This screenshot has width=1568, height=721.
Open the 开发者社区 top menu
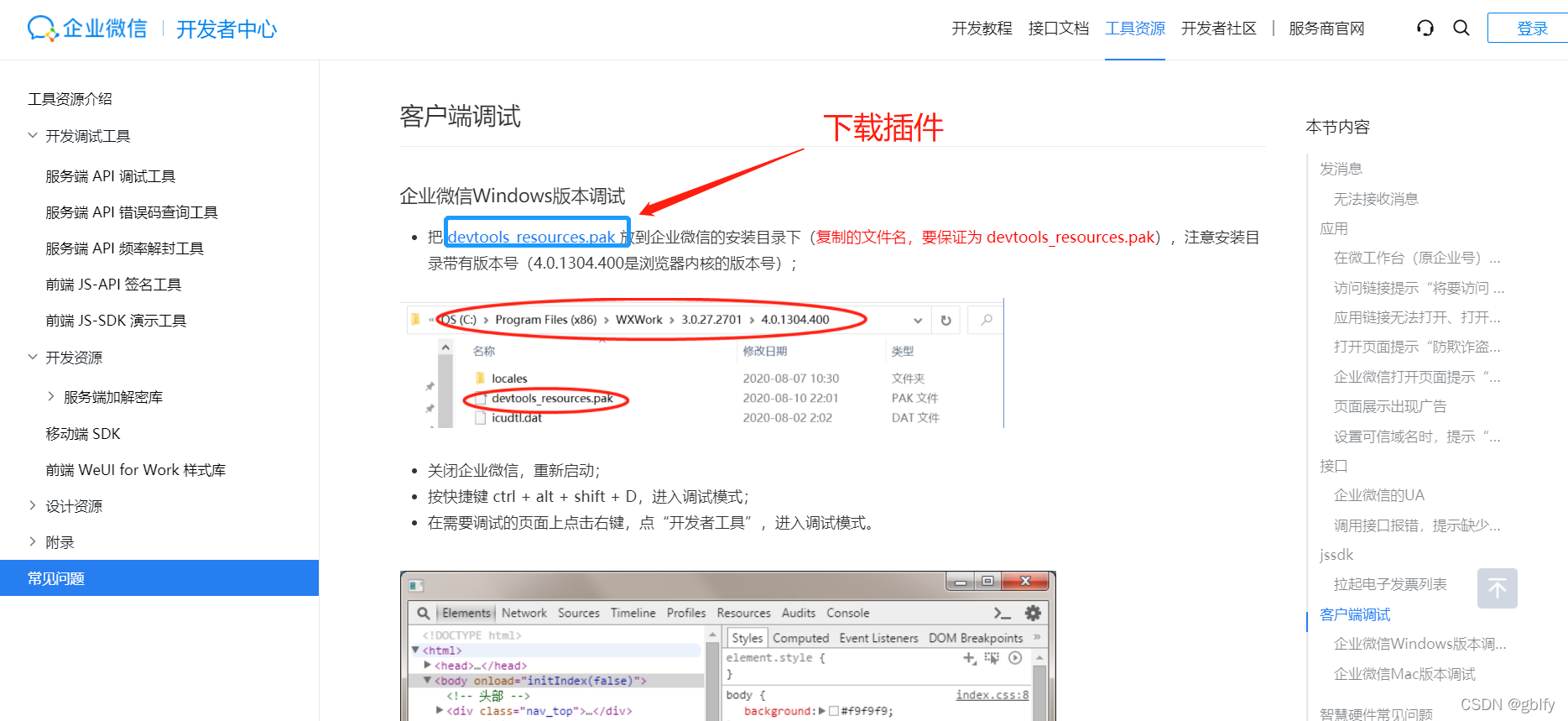[x=1219, y=29]
